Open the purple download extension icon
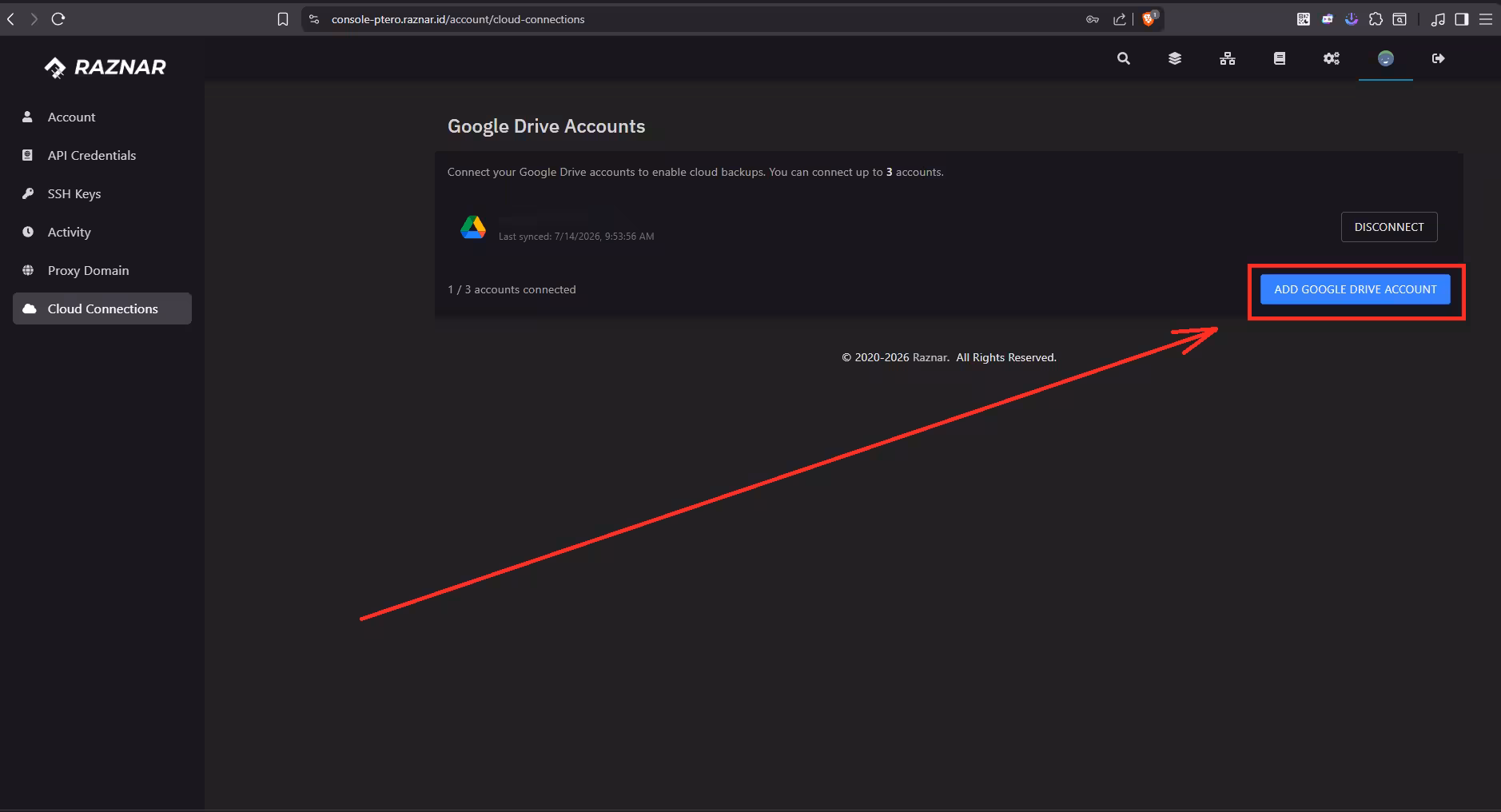The height and width of the screenshot is (812, 1501). tap(1352, 19)
